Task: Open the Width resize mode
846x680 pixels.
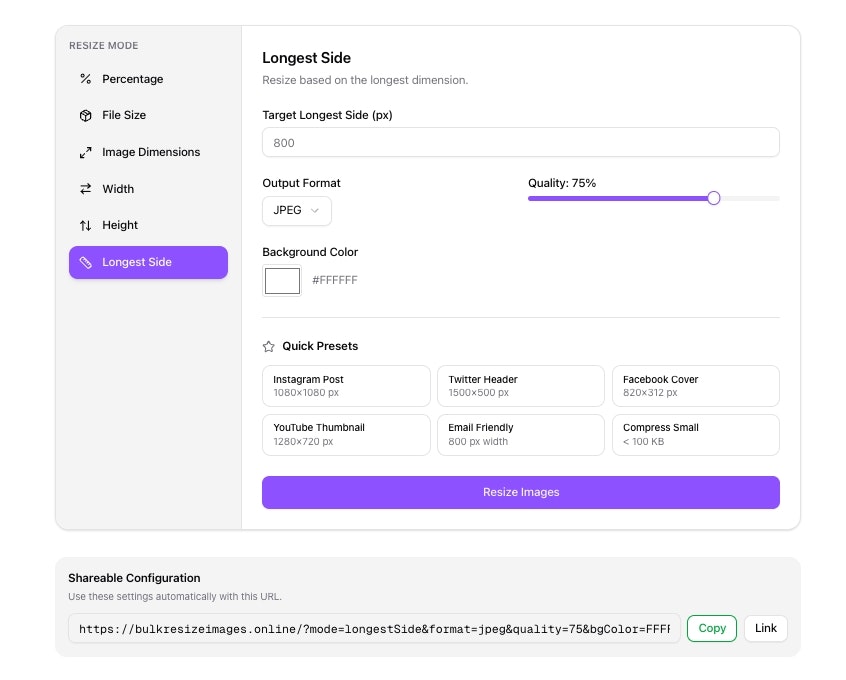Action: click(148, 189)
